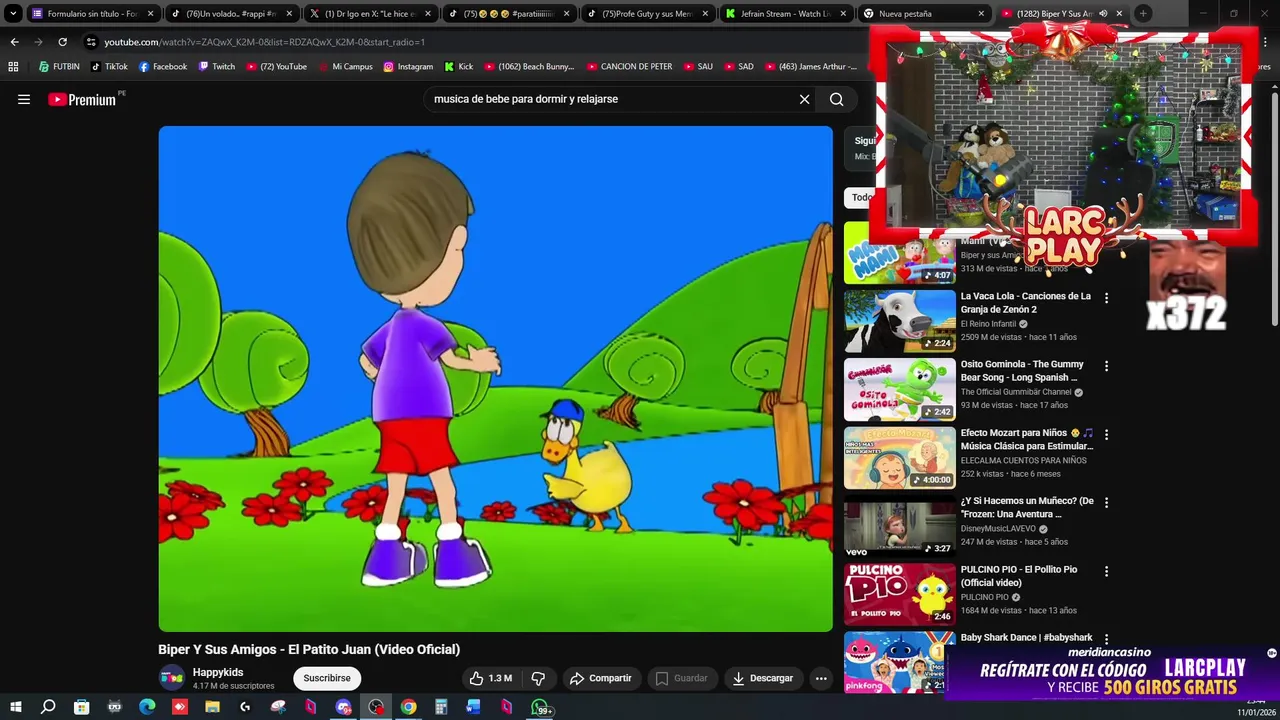Click the Guardar save button
Image resolution: width=1280 pixels, height=720 pixels.
[681, 678]
